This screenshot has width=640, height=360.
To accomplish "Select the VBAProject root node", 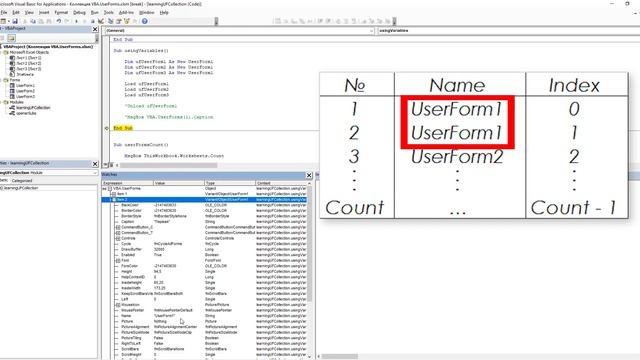I will pos(48,47).
